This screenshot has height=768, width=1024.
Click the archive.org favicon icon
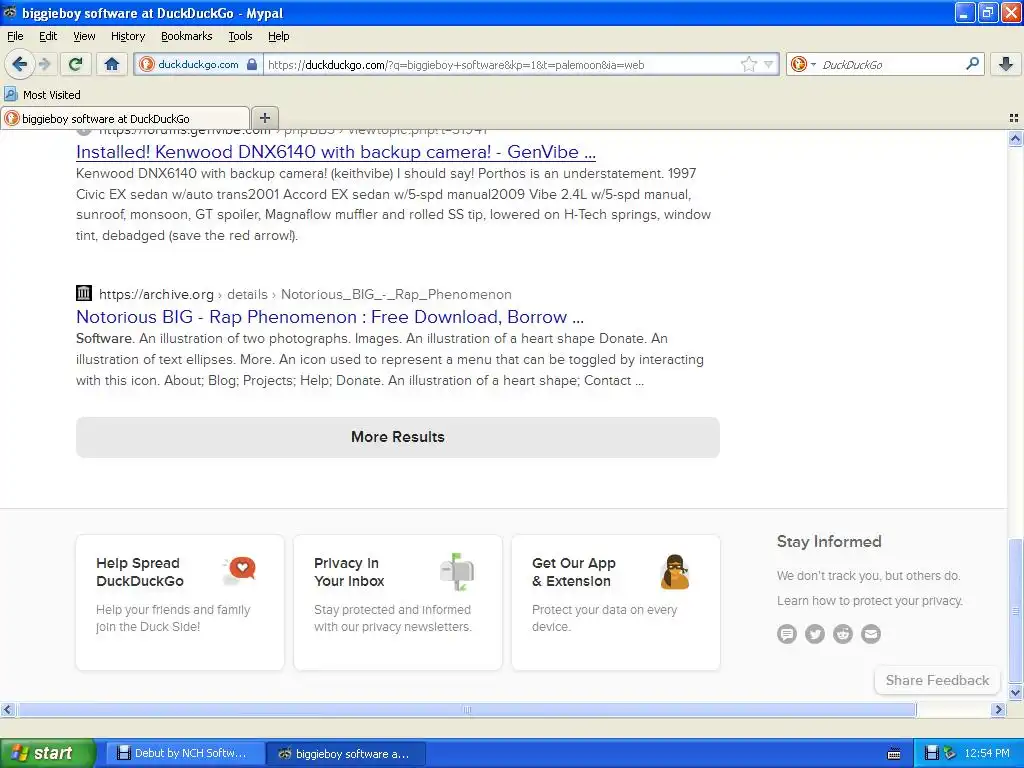tap(84, 293)
